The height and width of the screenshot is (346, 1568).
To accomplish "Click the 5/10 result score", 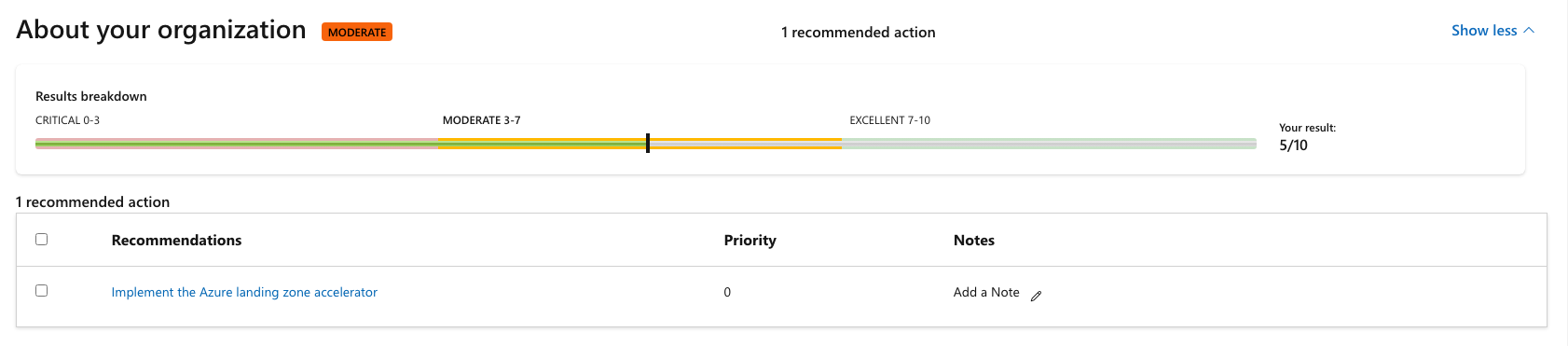I will point(1293,145).
